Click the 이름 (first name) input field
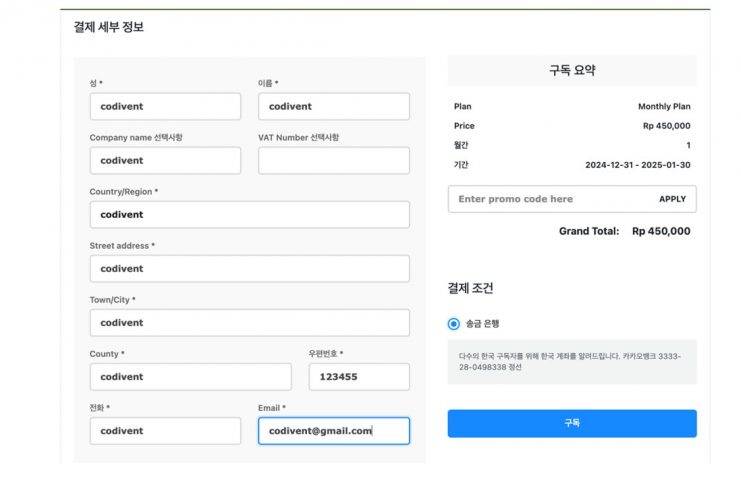 point(333,107)
